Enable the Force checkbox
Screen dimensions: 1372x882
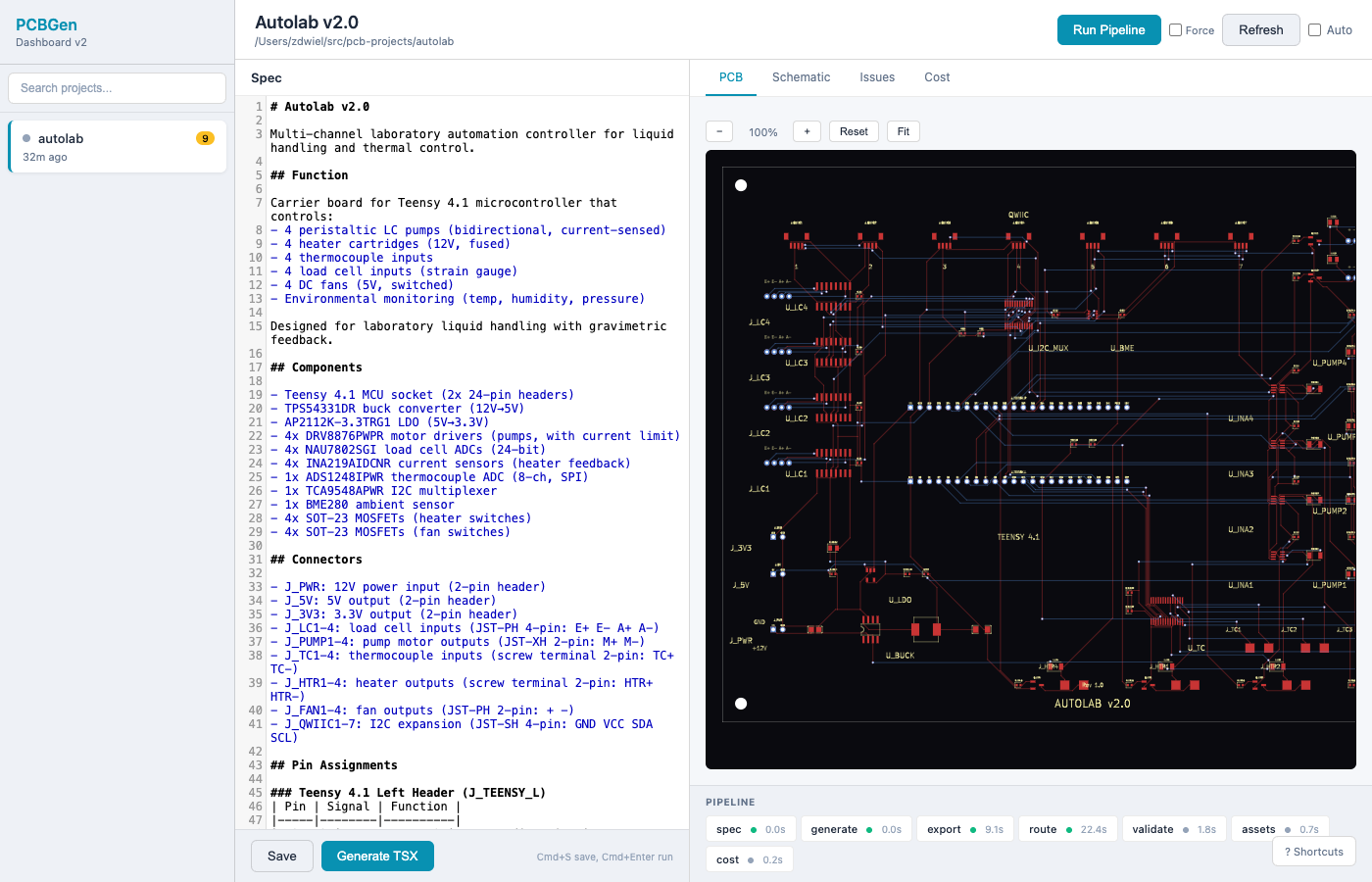1176,30
